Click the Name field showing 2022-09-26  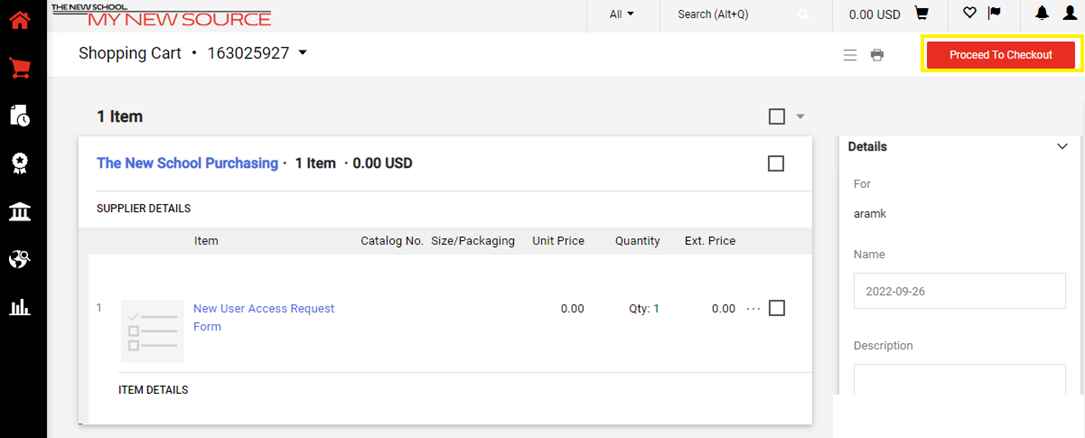(960, 291)
